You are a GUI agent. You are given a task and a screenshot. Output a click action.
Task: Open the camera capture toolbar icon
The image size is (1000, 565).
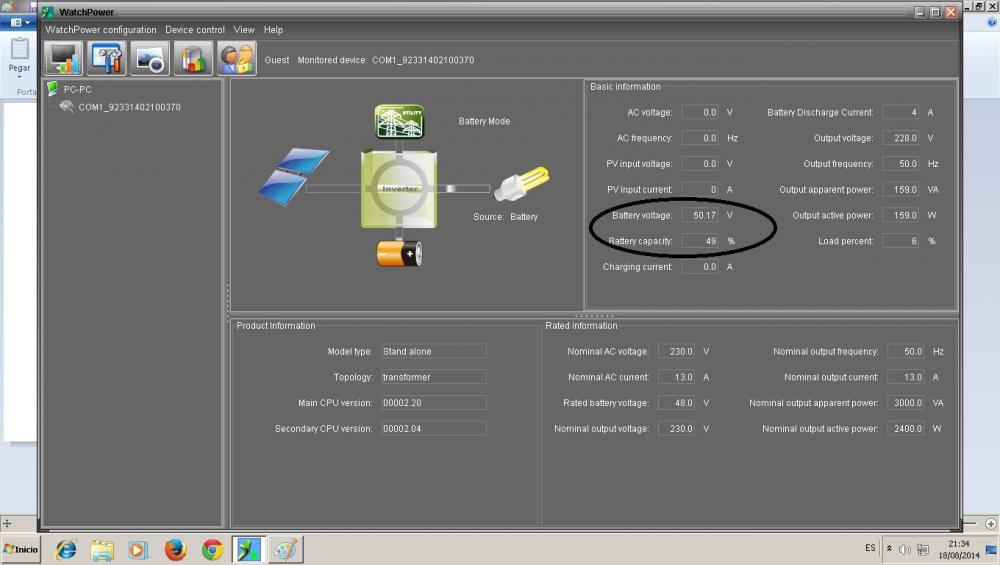point(150,59)
